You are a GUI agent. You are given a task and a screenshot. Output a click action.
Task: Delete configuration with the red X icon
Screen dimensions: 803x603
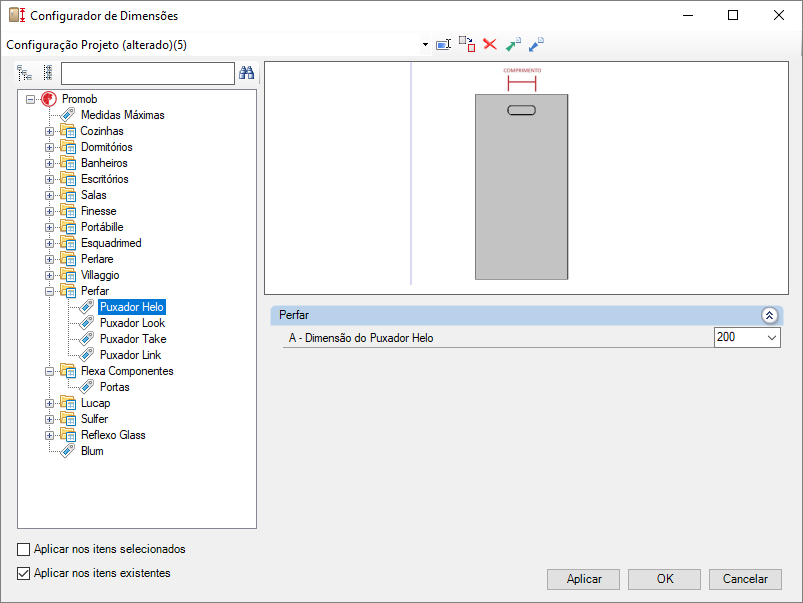pyautogui.click(x=490, y=45)
